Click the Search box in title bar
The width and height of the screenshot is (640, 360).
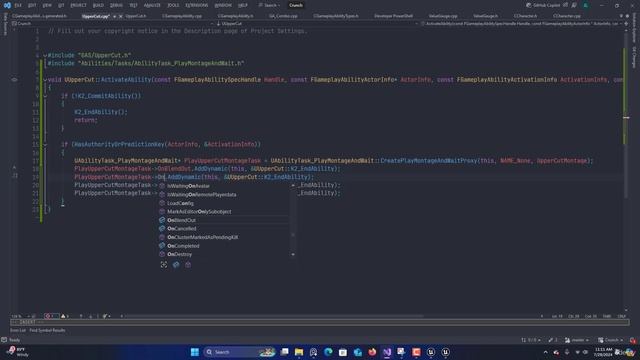click(x=269, y=5)
